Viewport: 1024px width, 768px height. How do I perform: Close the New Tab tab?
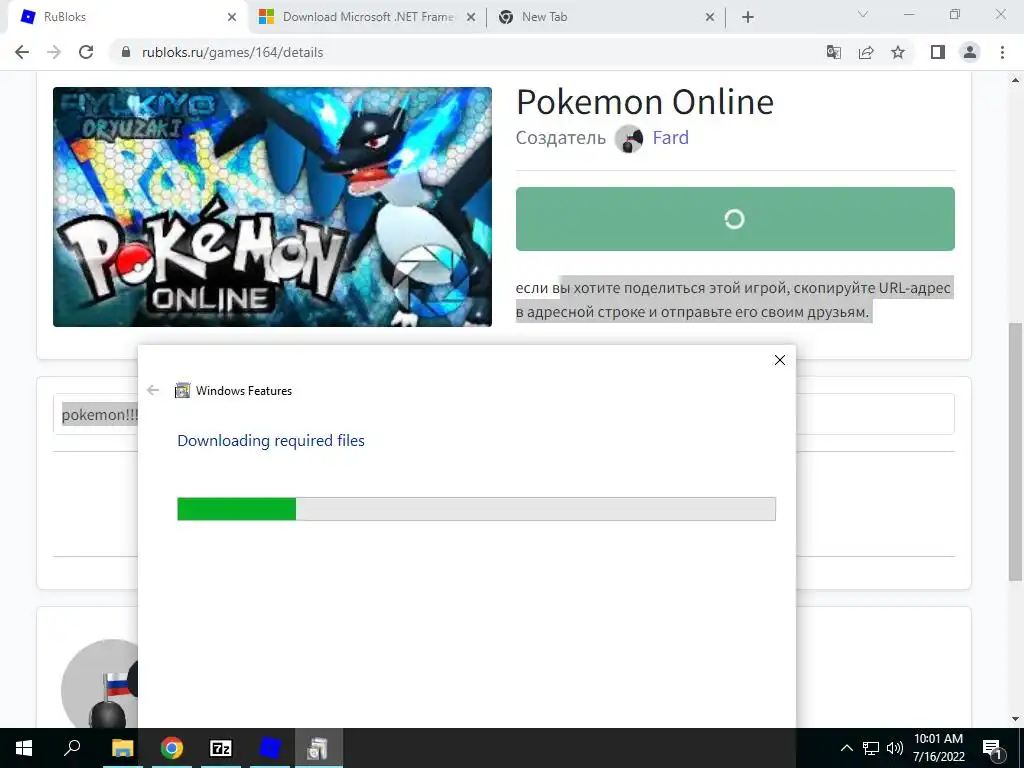pyautogui.click(x=710, y=17)
